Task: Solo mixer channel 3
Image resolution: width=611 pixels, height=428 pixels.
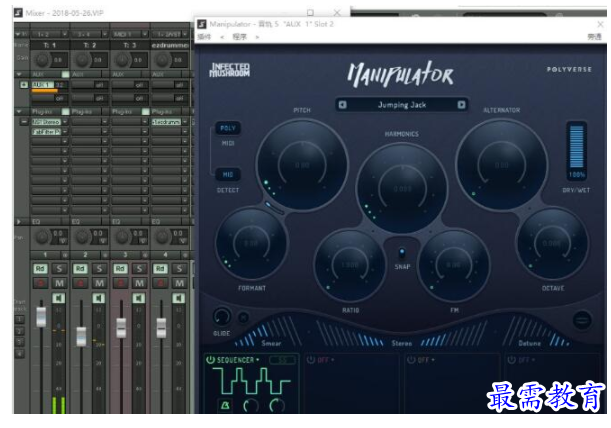Action: (139, 269)
